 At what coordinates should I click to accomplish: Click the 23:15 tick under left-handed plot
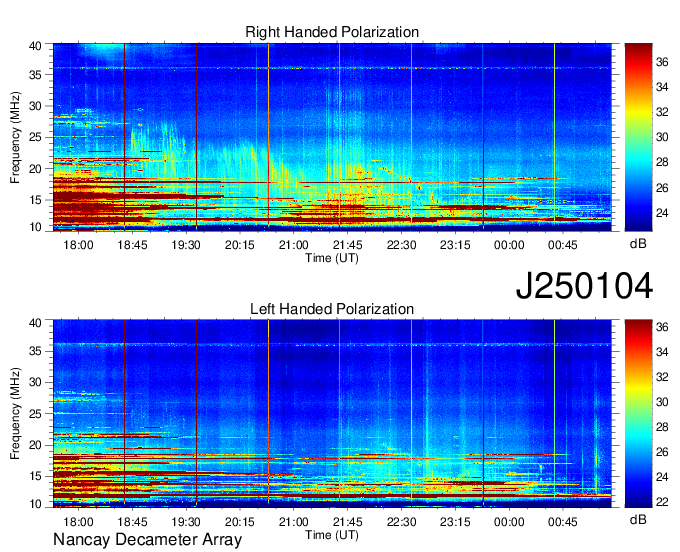455,522
